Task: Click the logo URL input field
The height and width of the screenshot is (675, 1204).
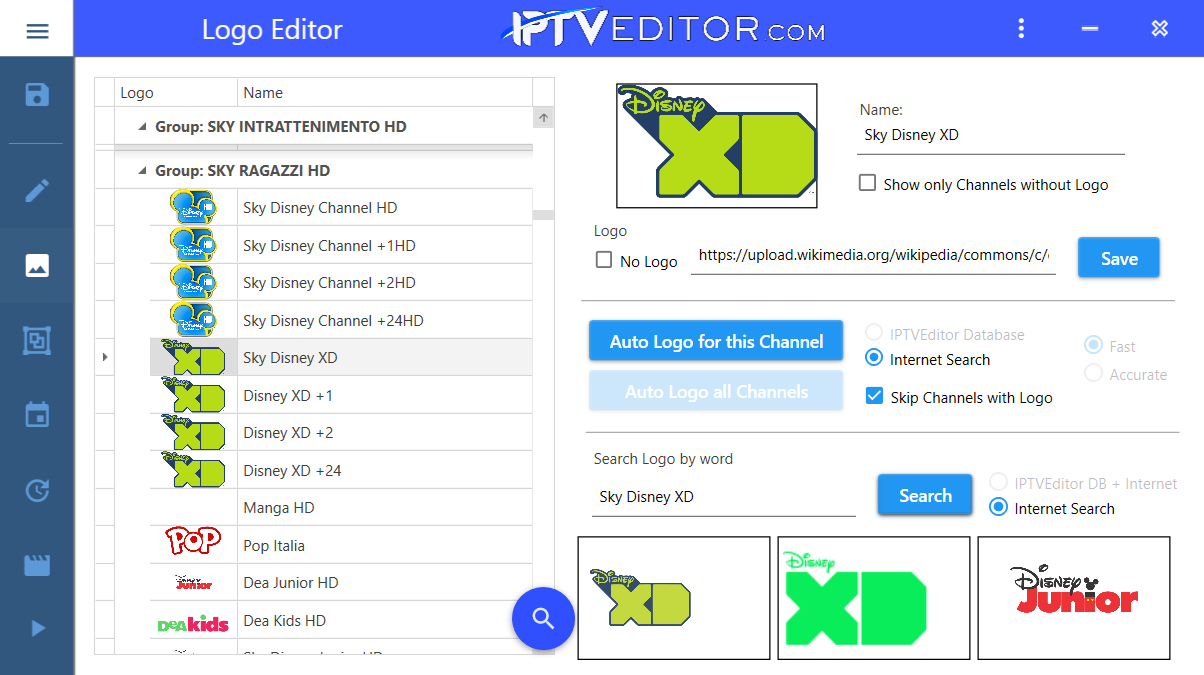Action: (873, 255)
